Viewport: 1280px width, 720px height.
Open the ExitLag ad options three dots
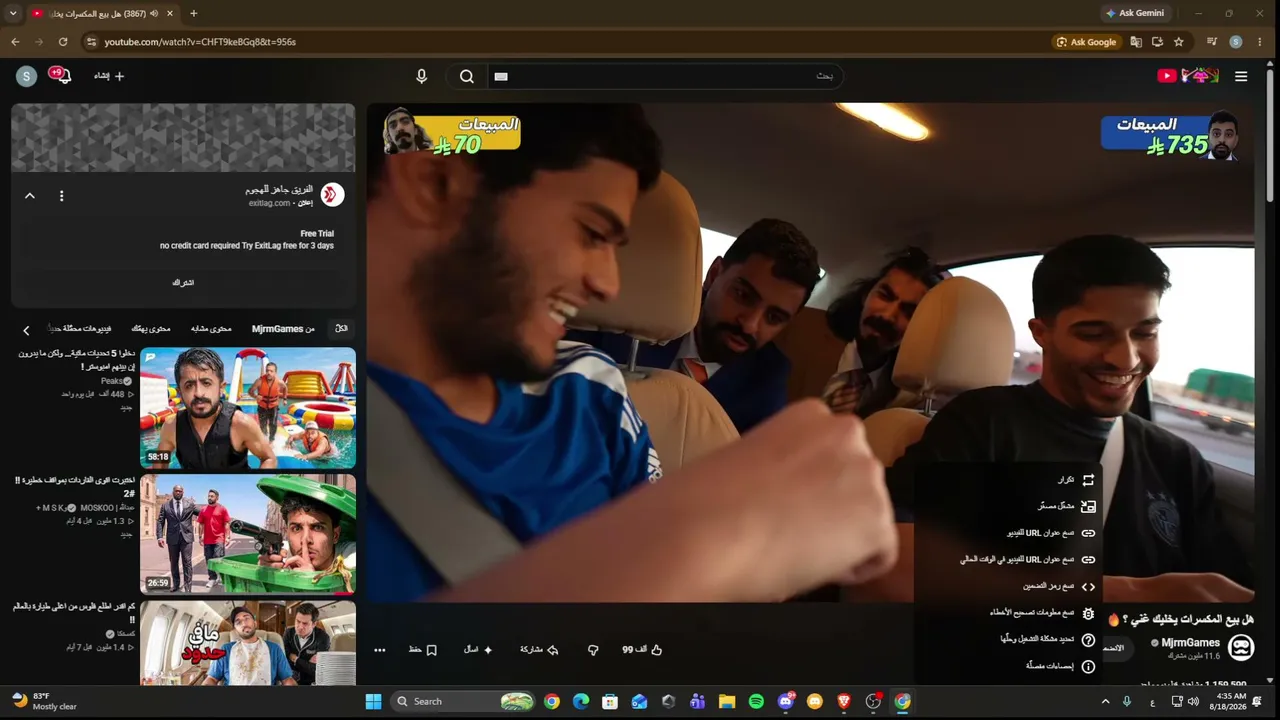click(x=61, y=196)
